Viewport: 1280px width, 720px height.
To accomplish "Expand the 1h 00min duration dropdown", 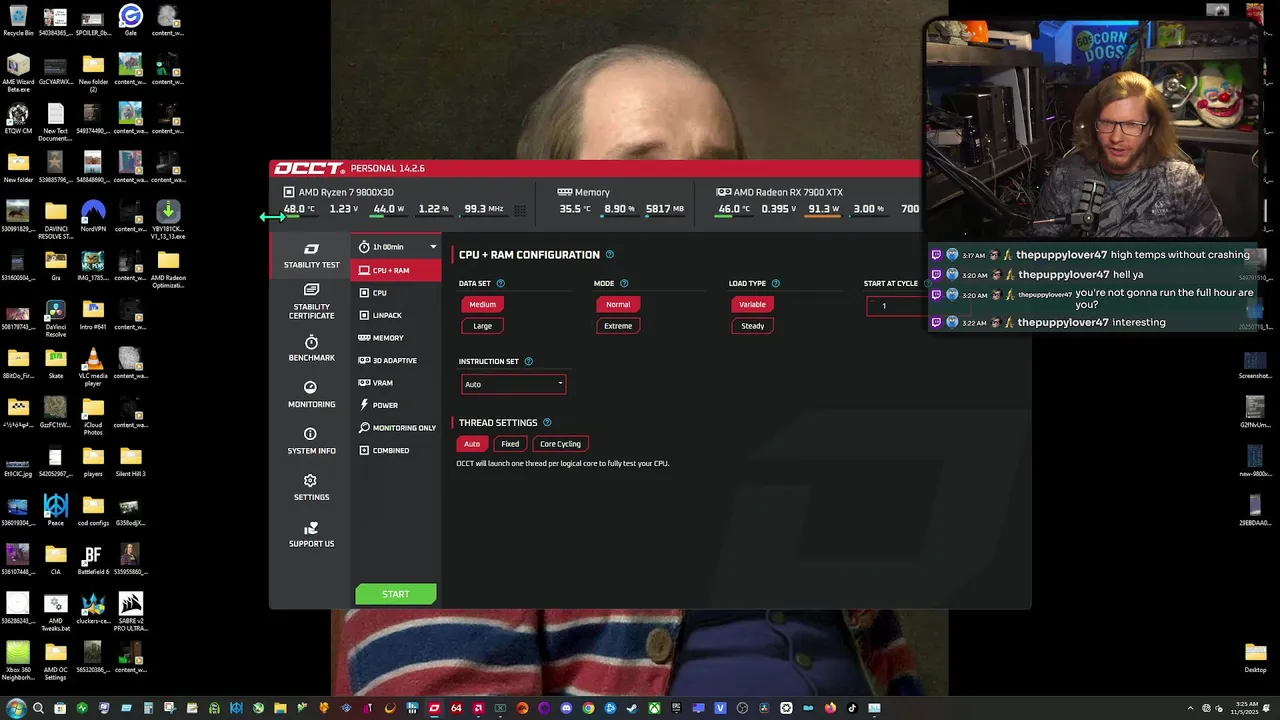I will [397, 247].
